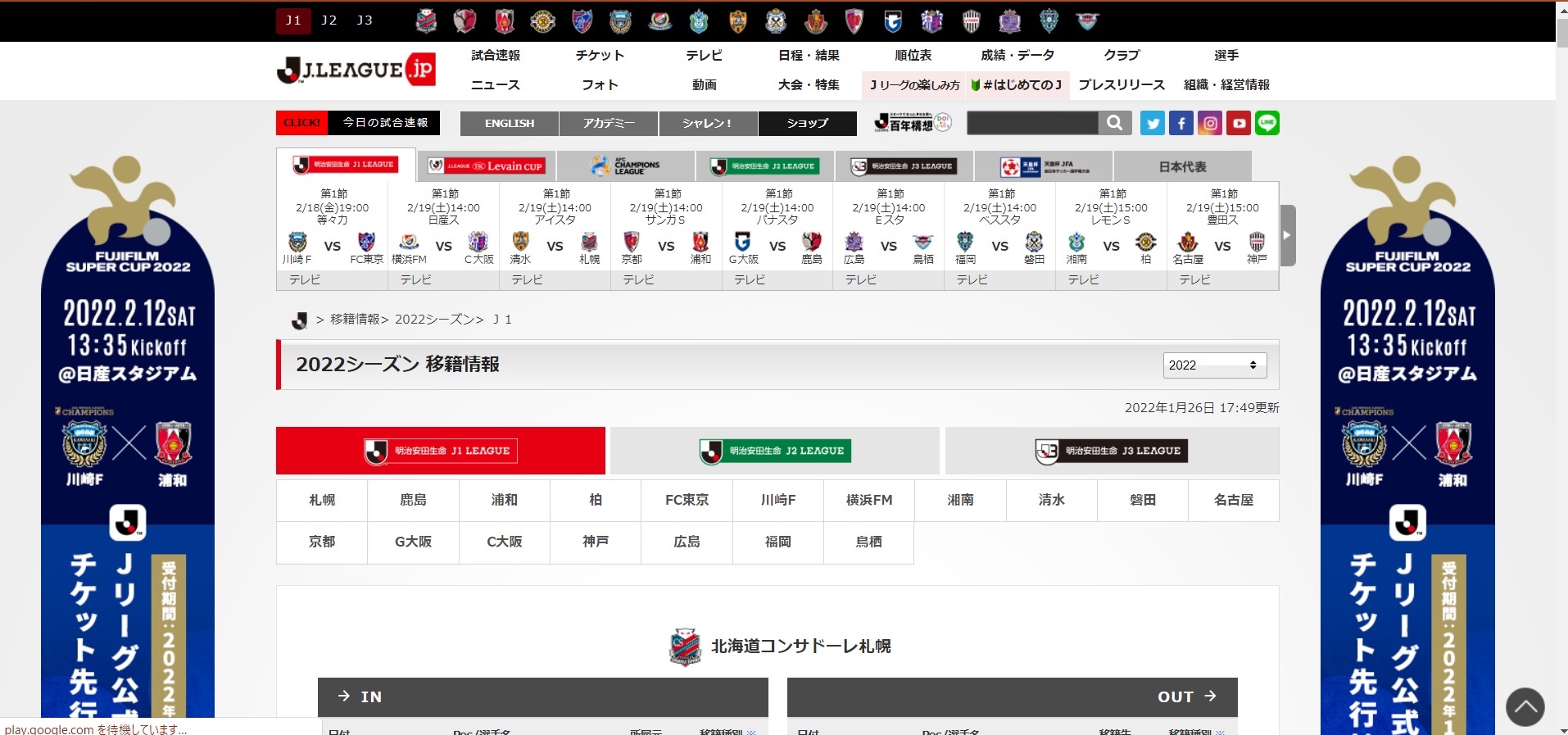Jump to 名古屋 club transfer section

click(x=1234, y=500)
